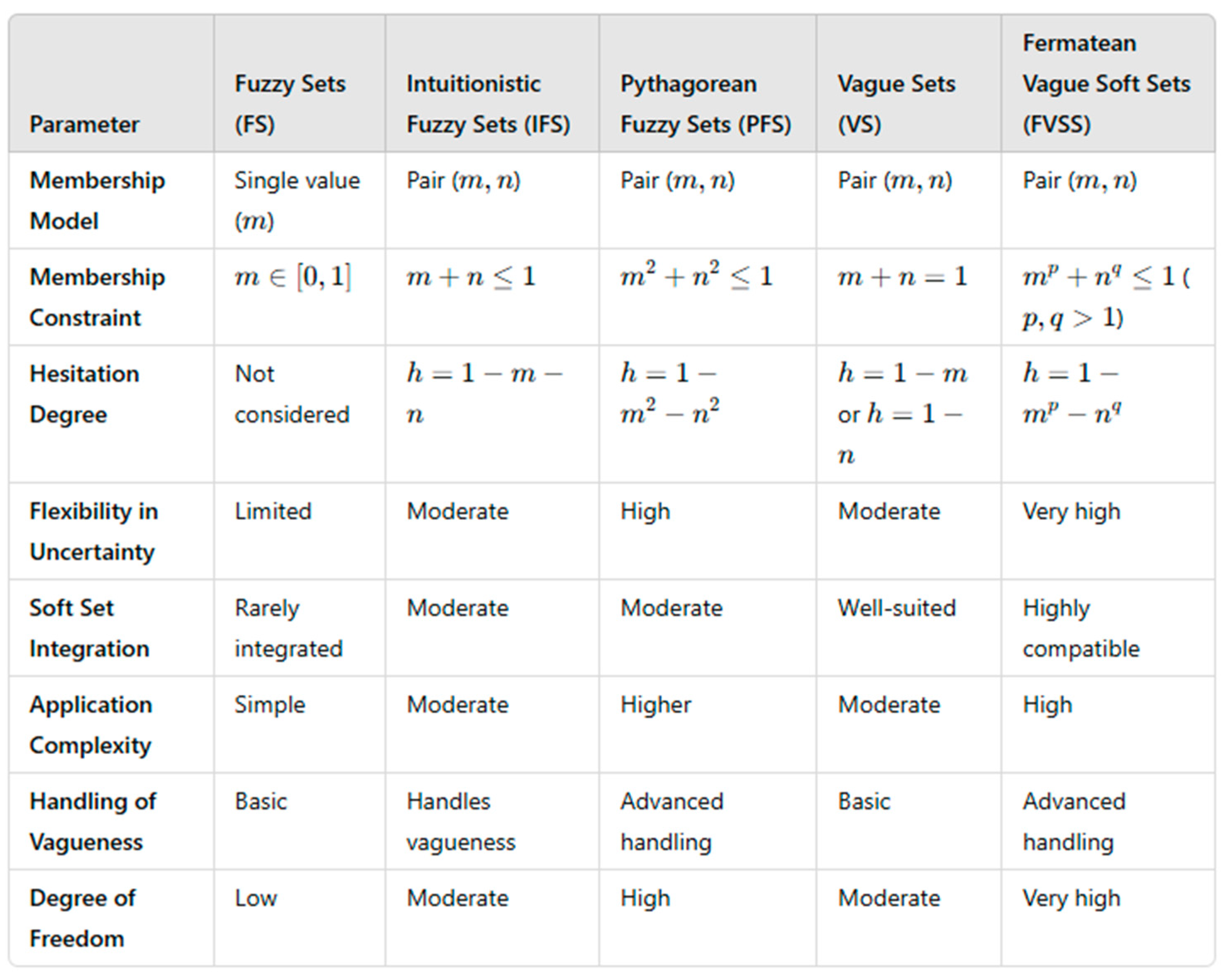This screenshot has height=980, width=1221.
Task: Select the "Not considered" cell
Action: click(291, 394)
